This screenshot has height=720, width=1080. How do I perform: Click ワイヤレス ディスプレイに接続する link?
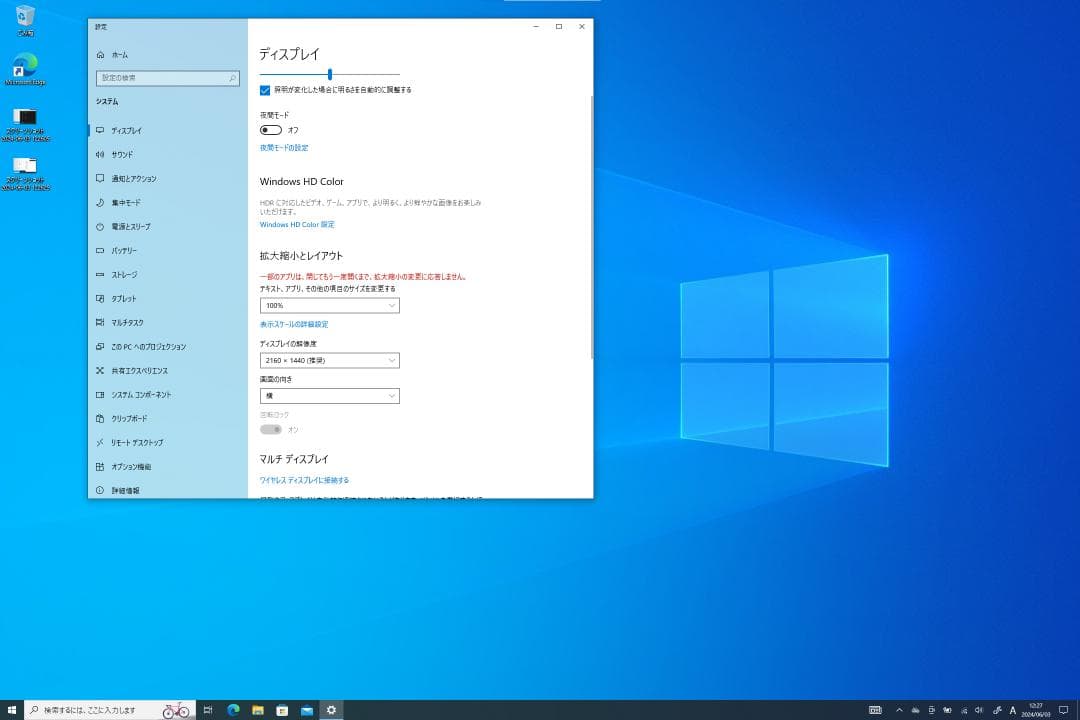[x=304, y=480]
